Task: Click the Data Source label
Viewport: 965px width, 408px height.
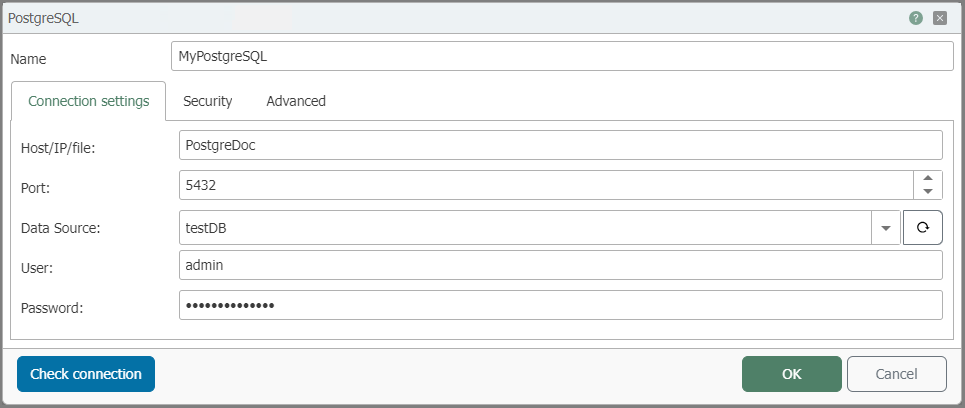Action: point(60,228)
